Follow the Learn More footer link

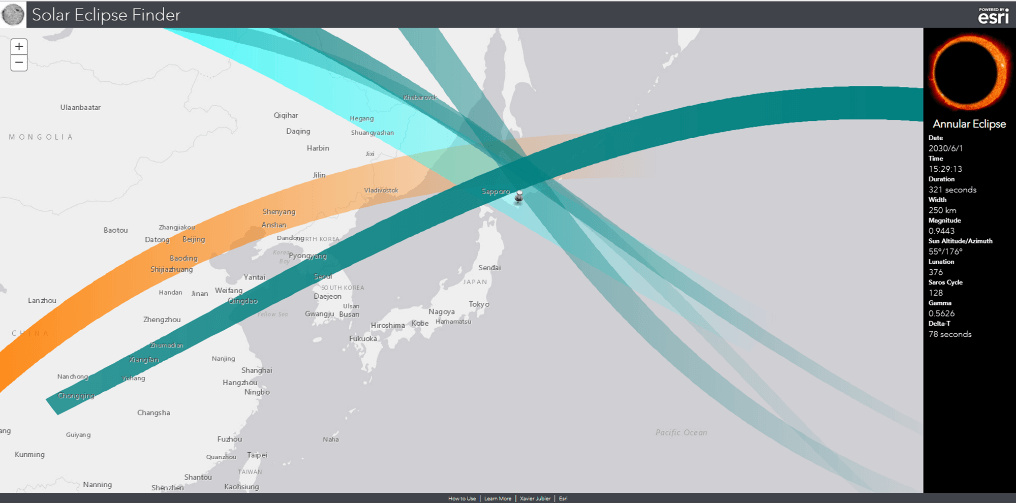(498, 497)
